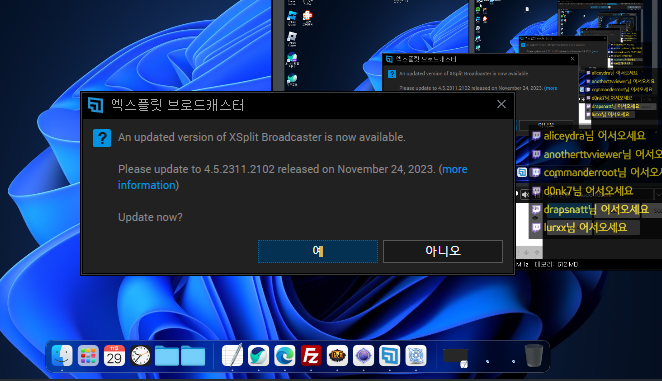Launch the Path of Exile dock icon
The width and height of the screenshot is (662, 381).
[x=337, y=356]
